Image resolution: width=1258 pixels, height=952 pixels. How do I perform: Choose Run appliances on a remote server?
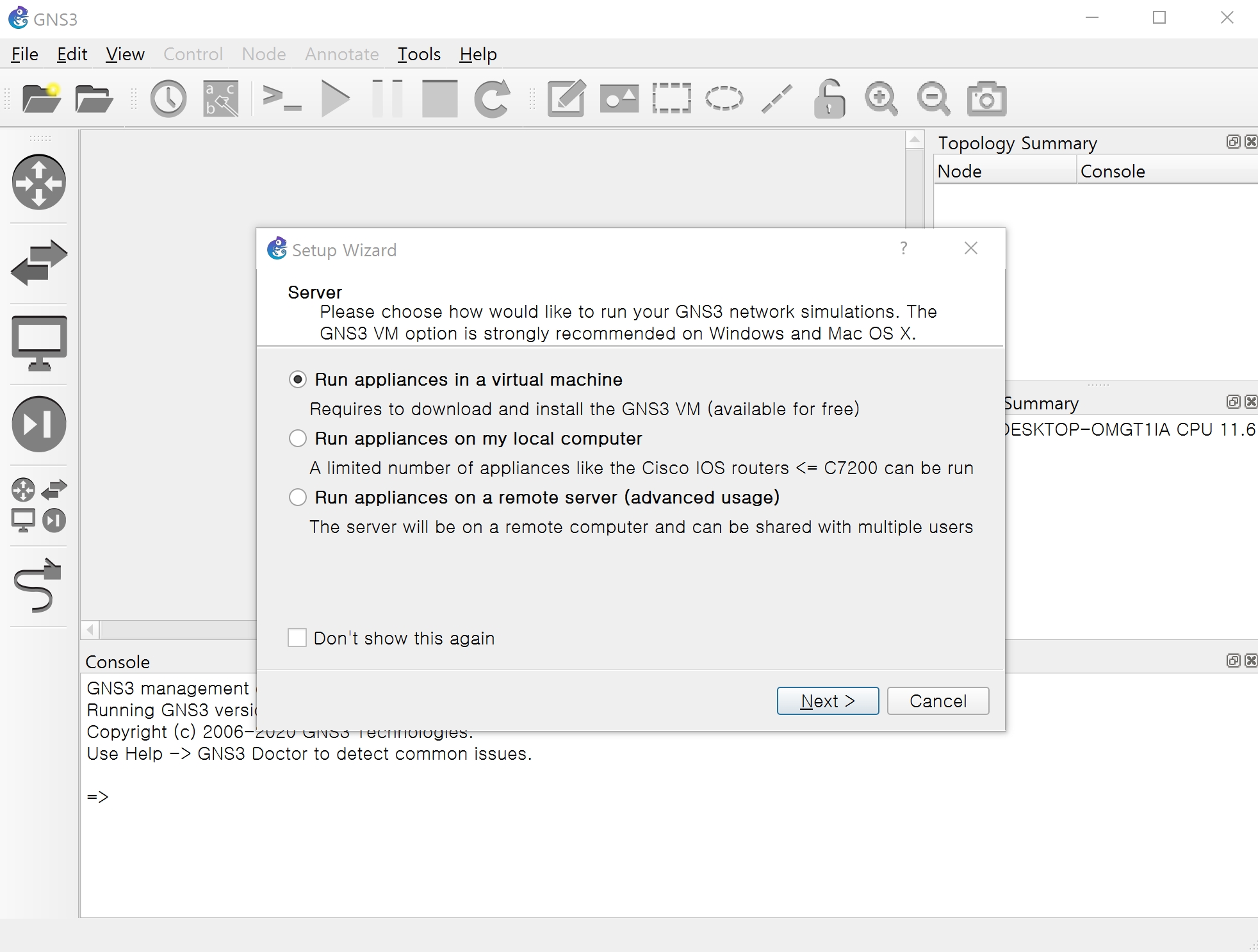click(x=298, y=497)
